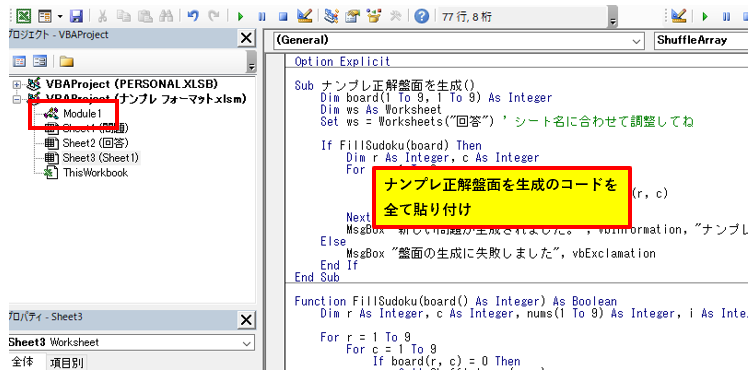Close the Project Explorer pane
756x377 pixels.
pos(246,38)
